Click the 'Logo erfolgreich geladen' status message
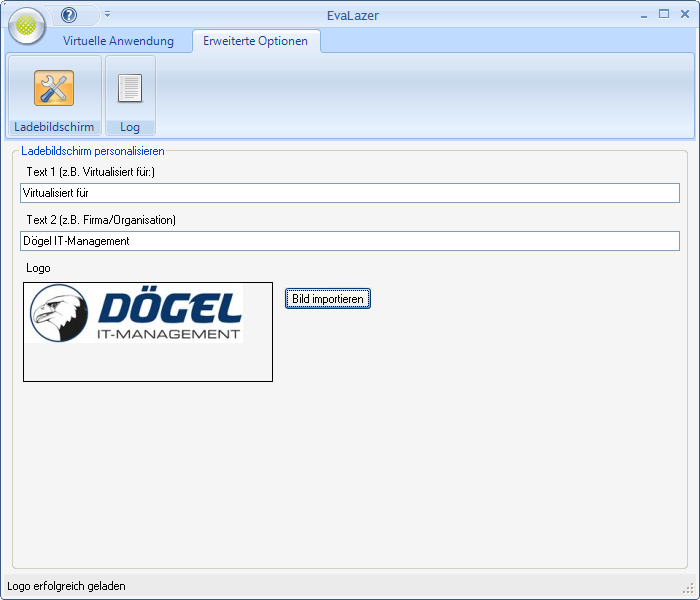This screenshot has width=700, height=600. click(67, 586)
